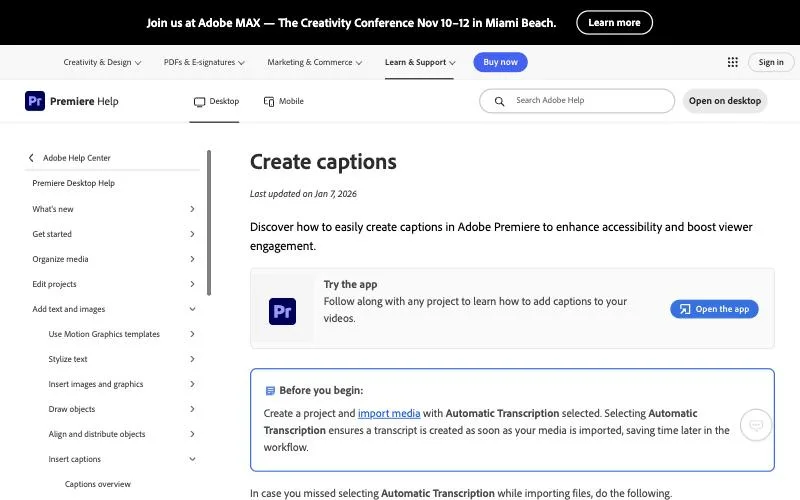Click the back arrow beside Adobe Help Center
The width and height of the screenshot is (800, 500).
coord(31,158)
